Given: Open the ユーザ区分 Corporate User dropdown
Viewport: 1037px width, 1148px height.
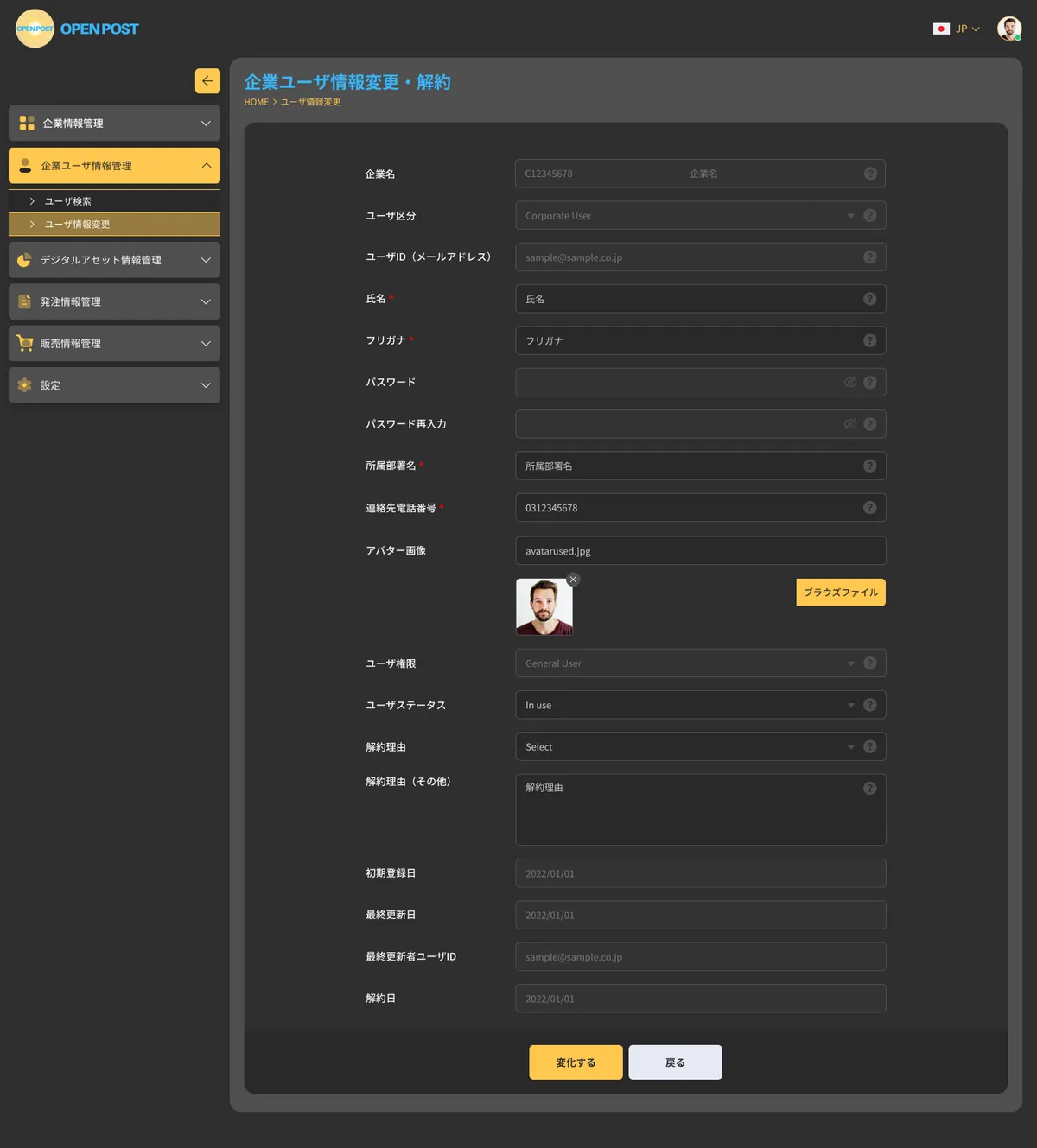Looking at the screenshot, I should click(701, 215).
